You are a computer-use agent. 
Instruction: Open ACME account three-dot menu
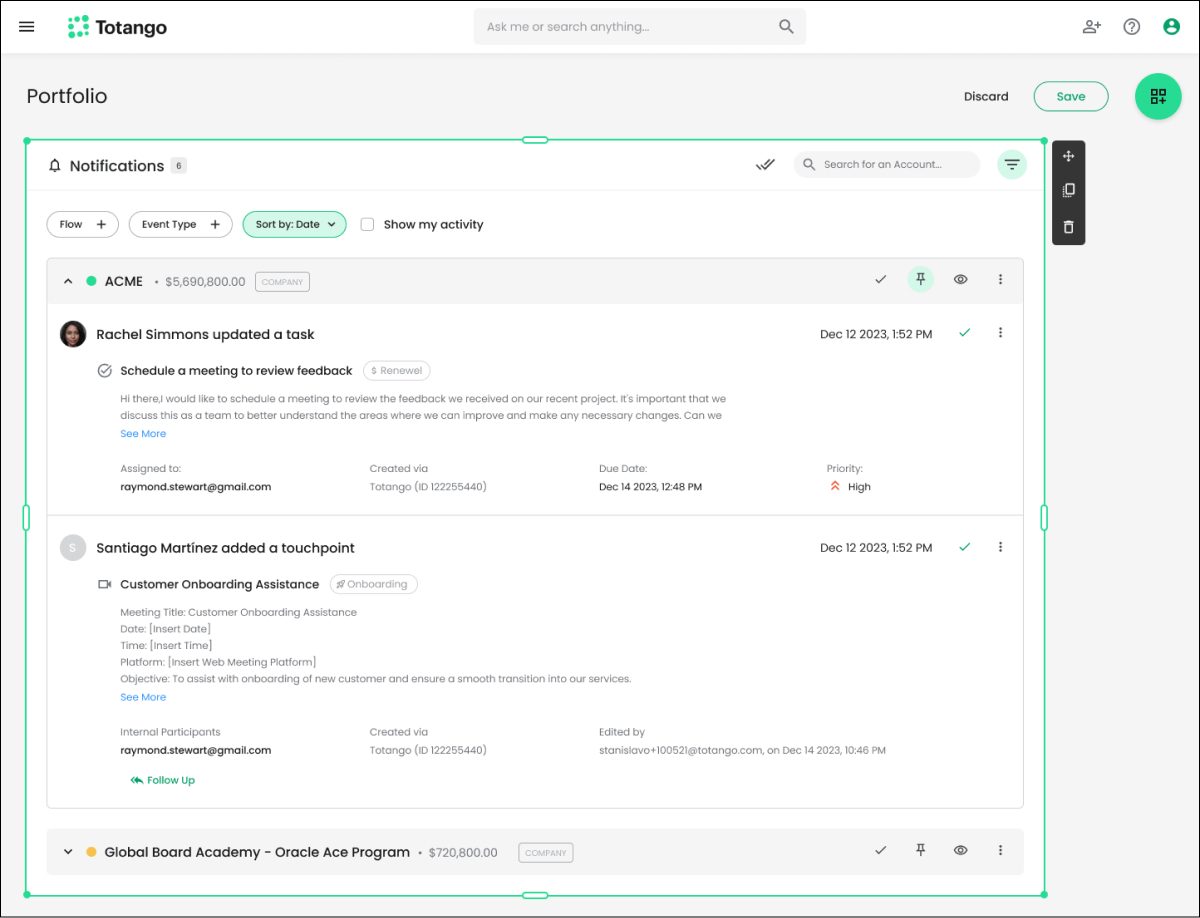coord(1000,280)
